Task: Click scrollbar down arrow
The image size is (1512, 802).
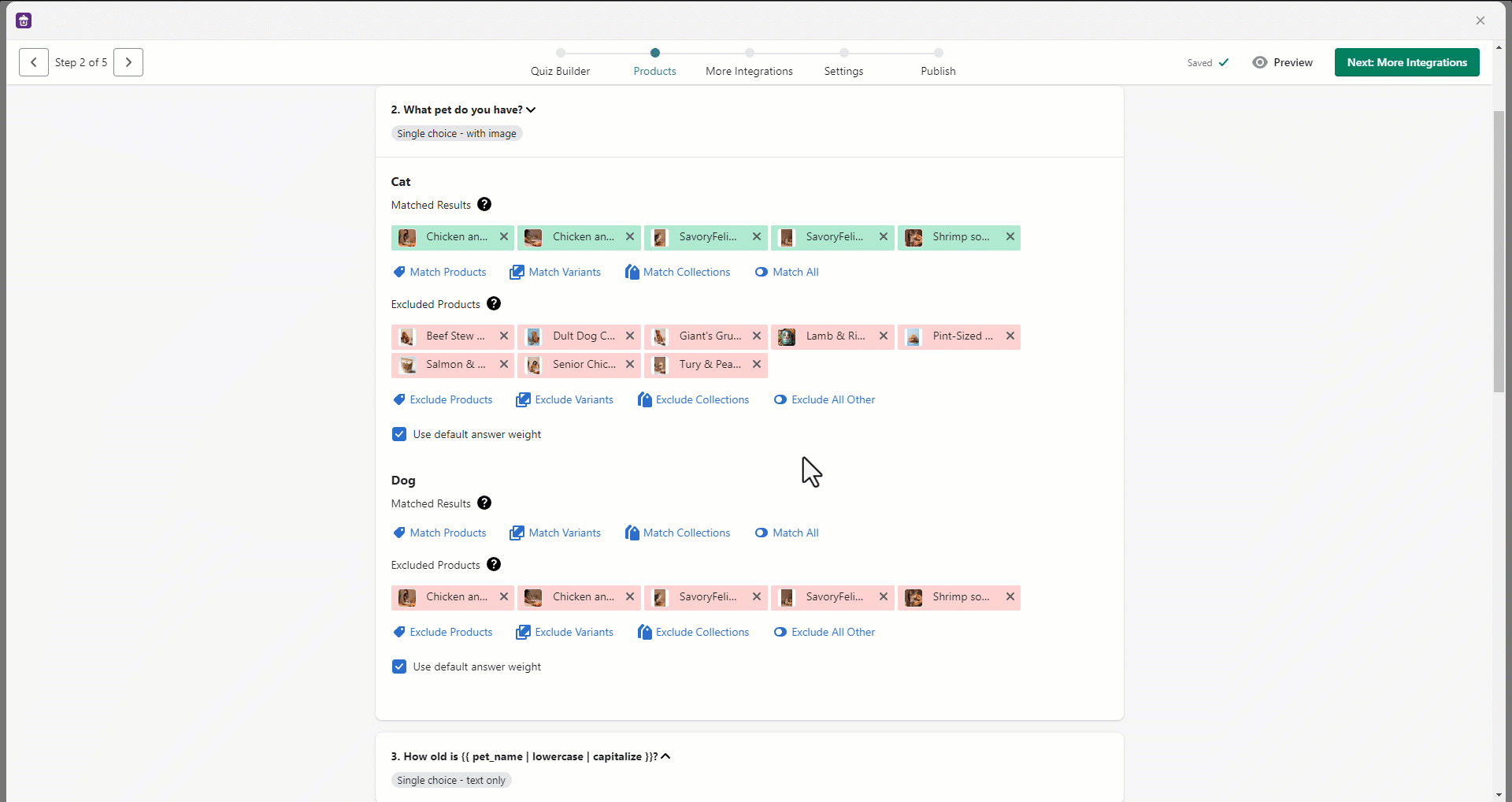Action: 1499,794
